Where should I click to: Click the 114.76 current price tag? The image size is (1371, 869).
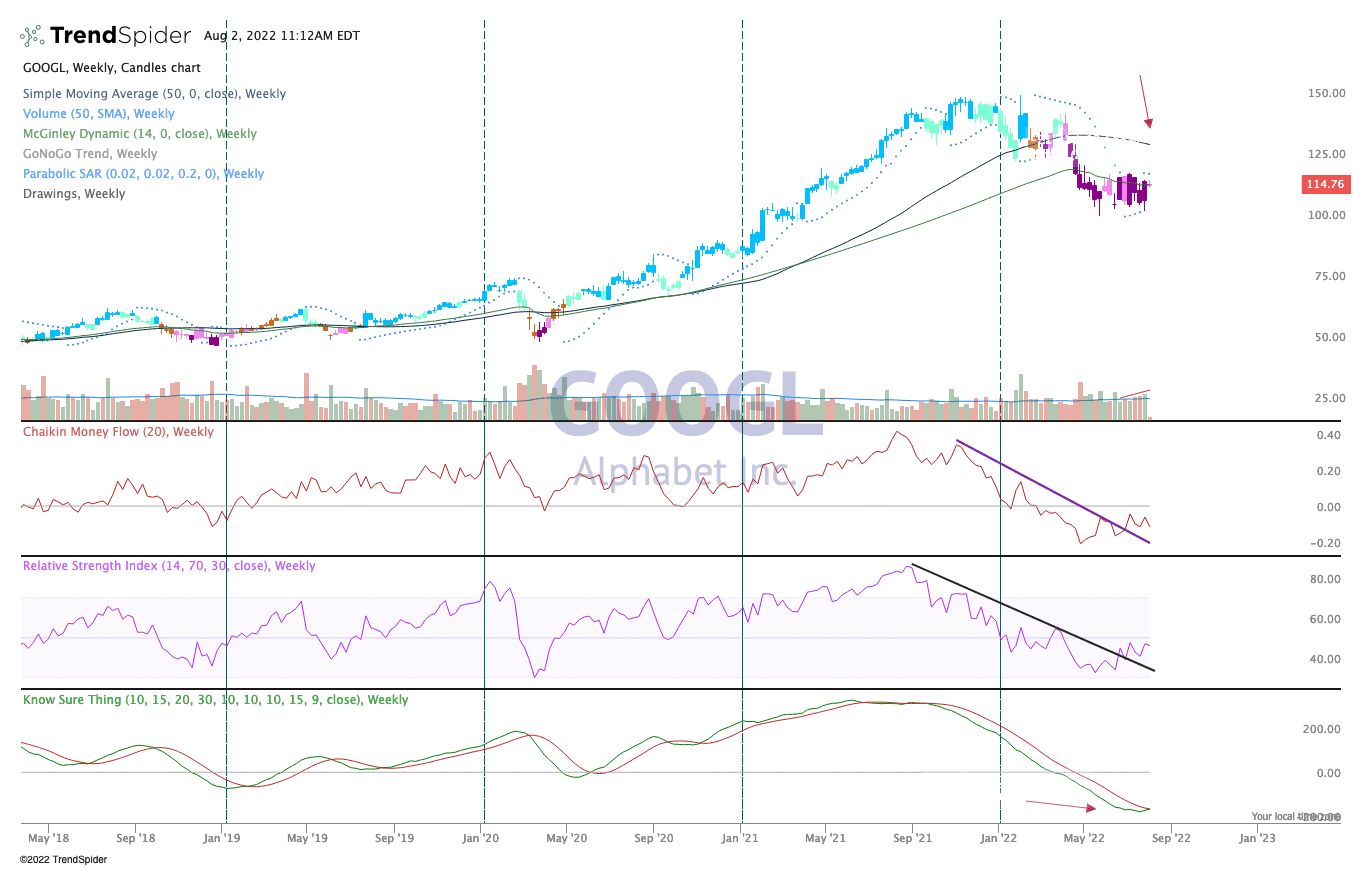pos(1325,184)
